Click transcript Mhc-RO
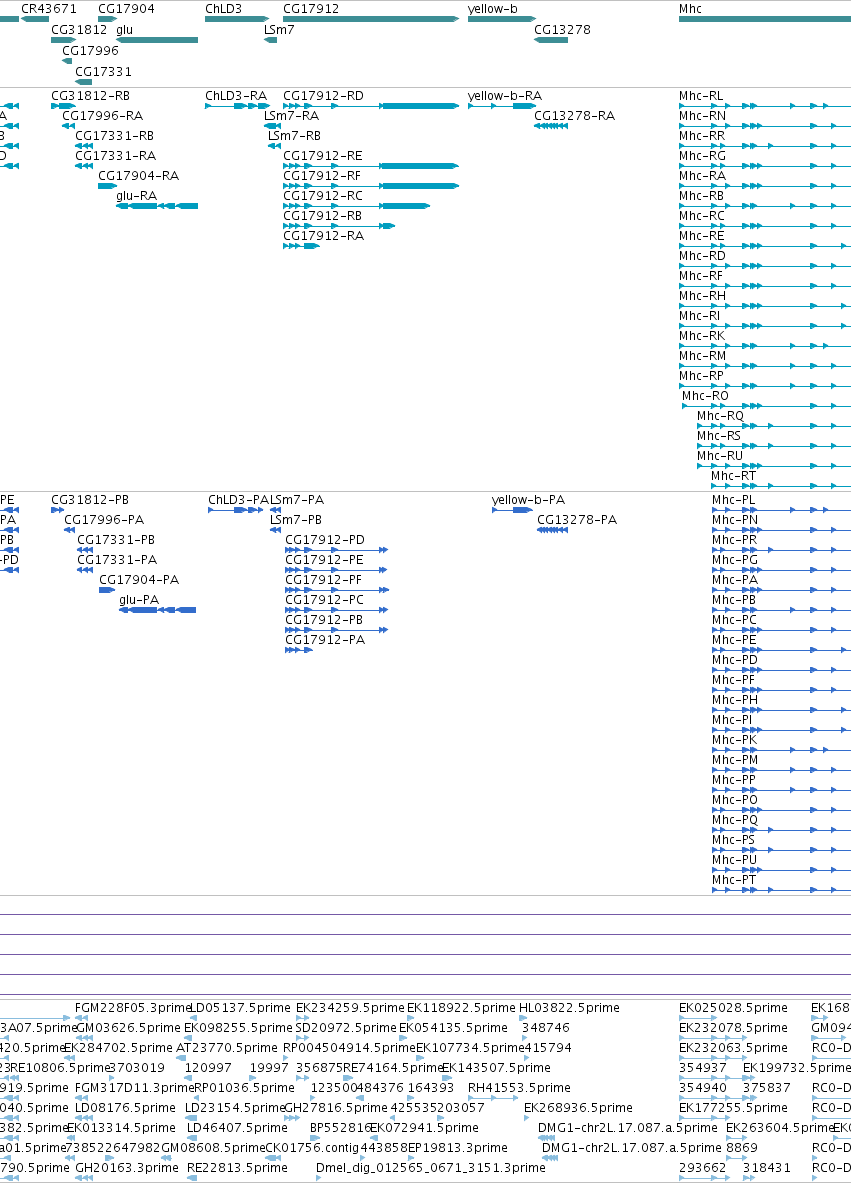Image resolution: width=851 pixels, height=1183 pixels. click(705, 395)
